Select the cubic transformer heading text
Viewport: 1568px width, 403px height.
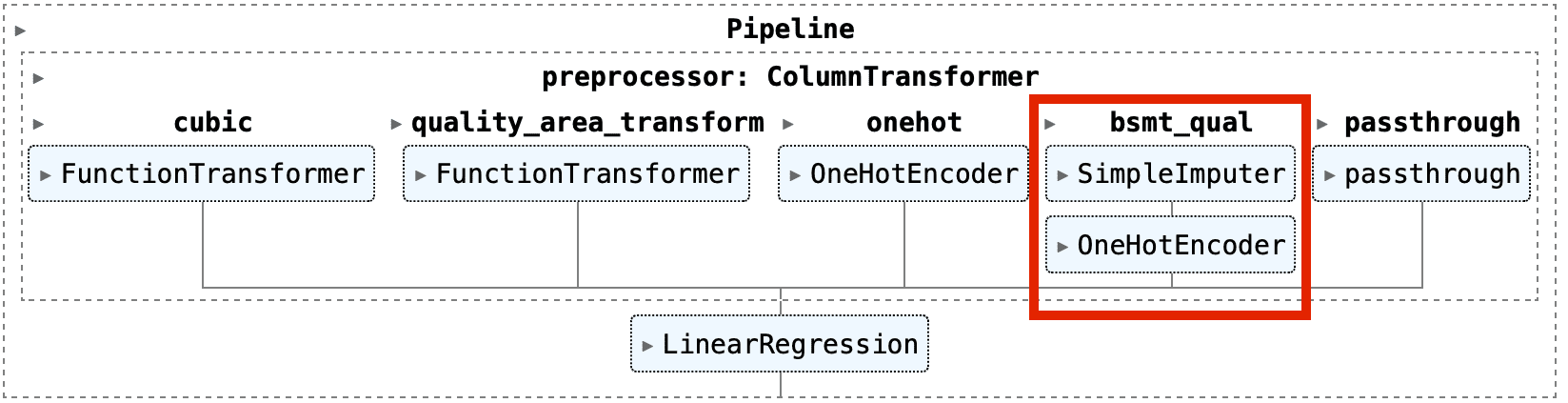point(212,123)
